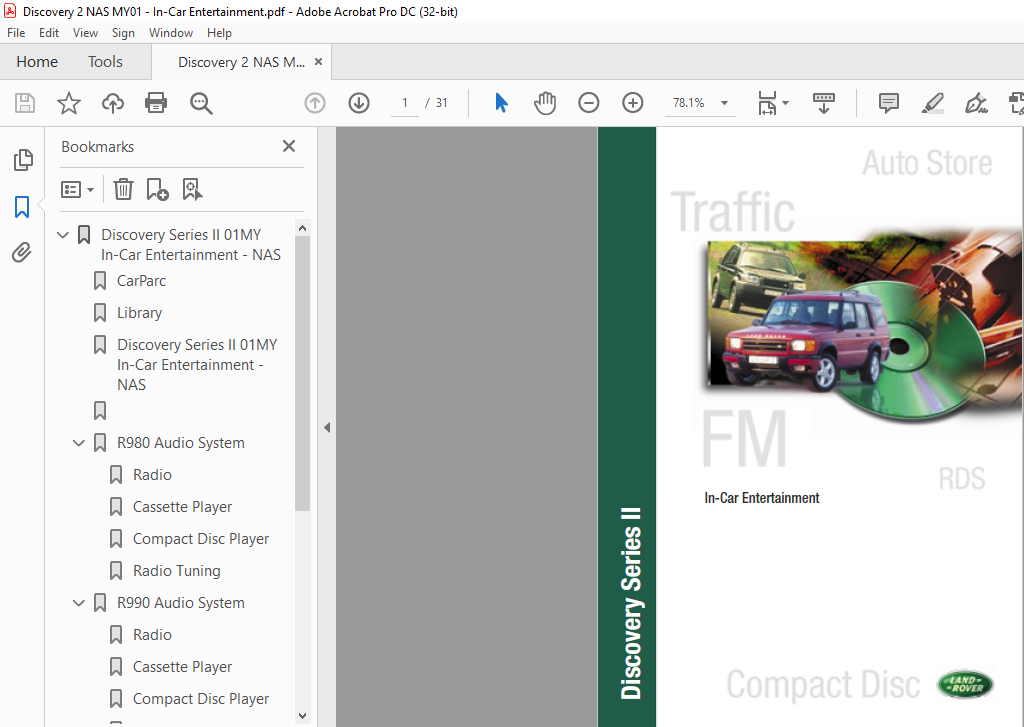Viewport: 1024px width, 727px height.
Task: Zoom out with minus button
Action: click(x=588, y=103)
